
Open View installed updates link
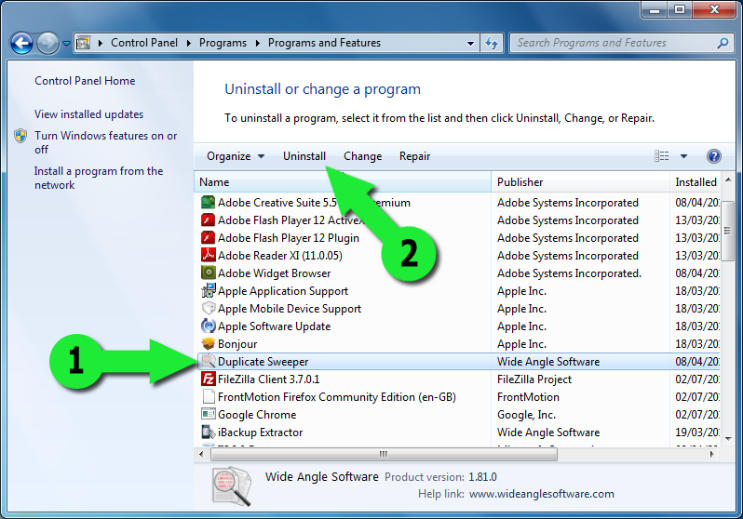(x=89, y=114)
